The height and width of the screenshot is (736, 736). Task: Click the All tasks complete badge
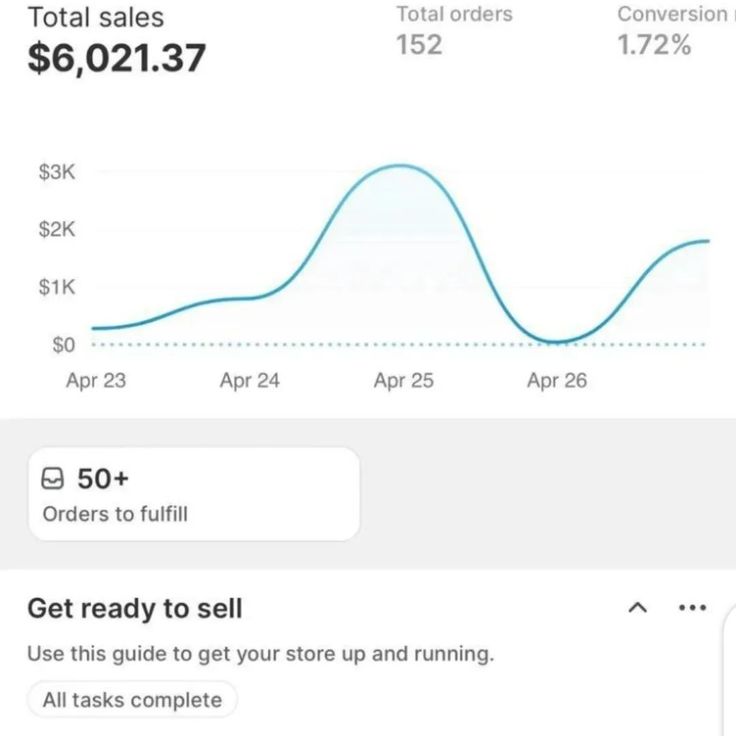[132, 700]
